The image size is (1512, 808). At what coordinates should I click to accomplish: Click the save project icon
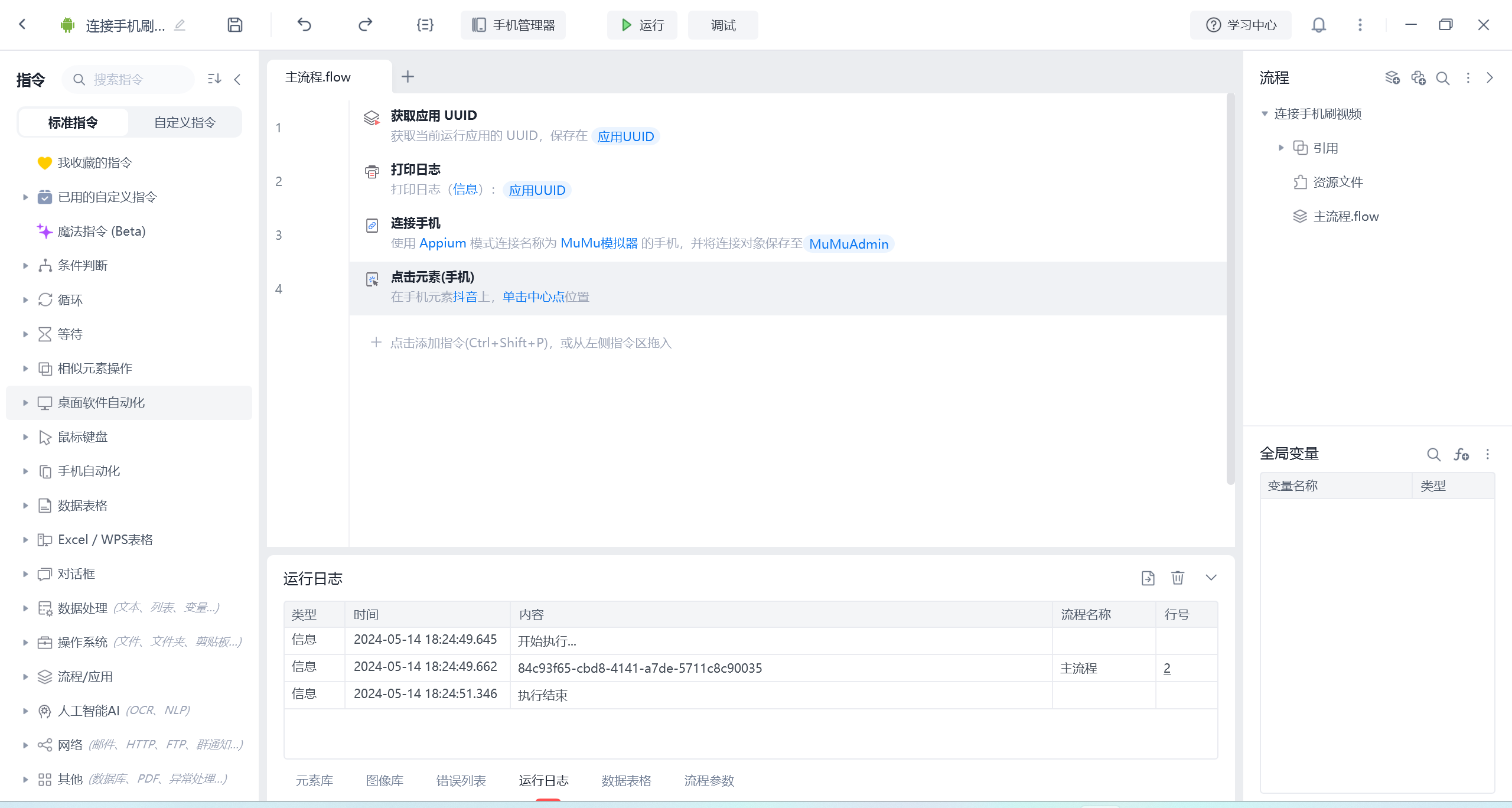(x=234, y=25)
